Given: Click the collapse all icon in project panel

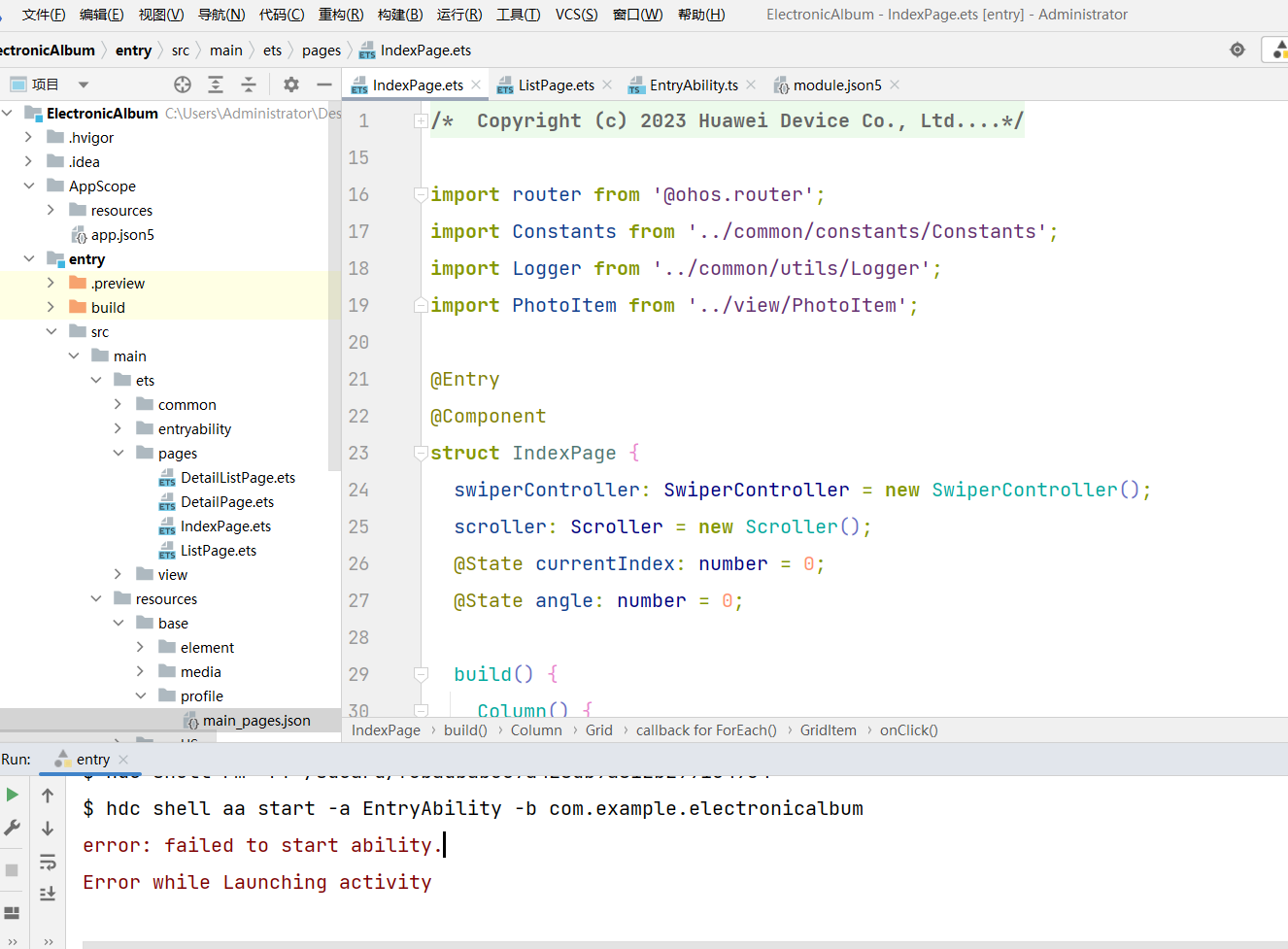Looking at the screenshot, I should (x=249, y=85).
